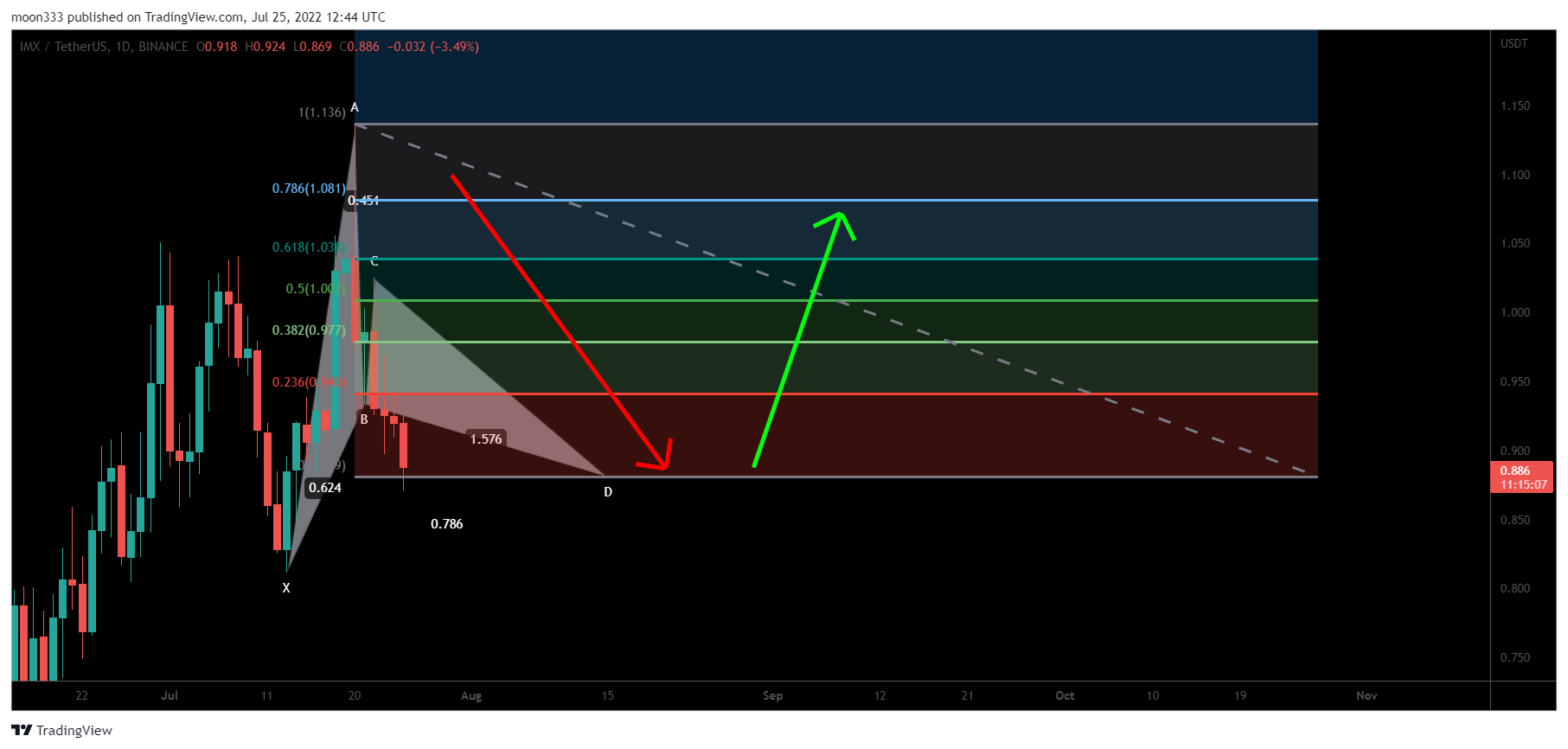Viewport: 1568px width, 749px height.
Task: Click the Fib label 0.236(0.940)
Action: 309,382
